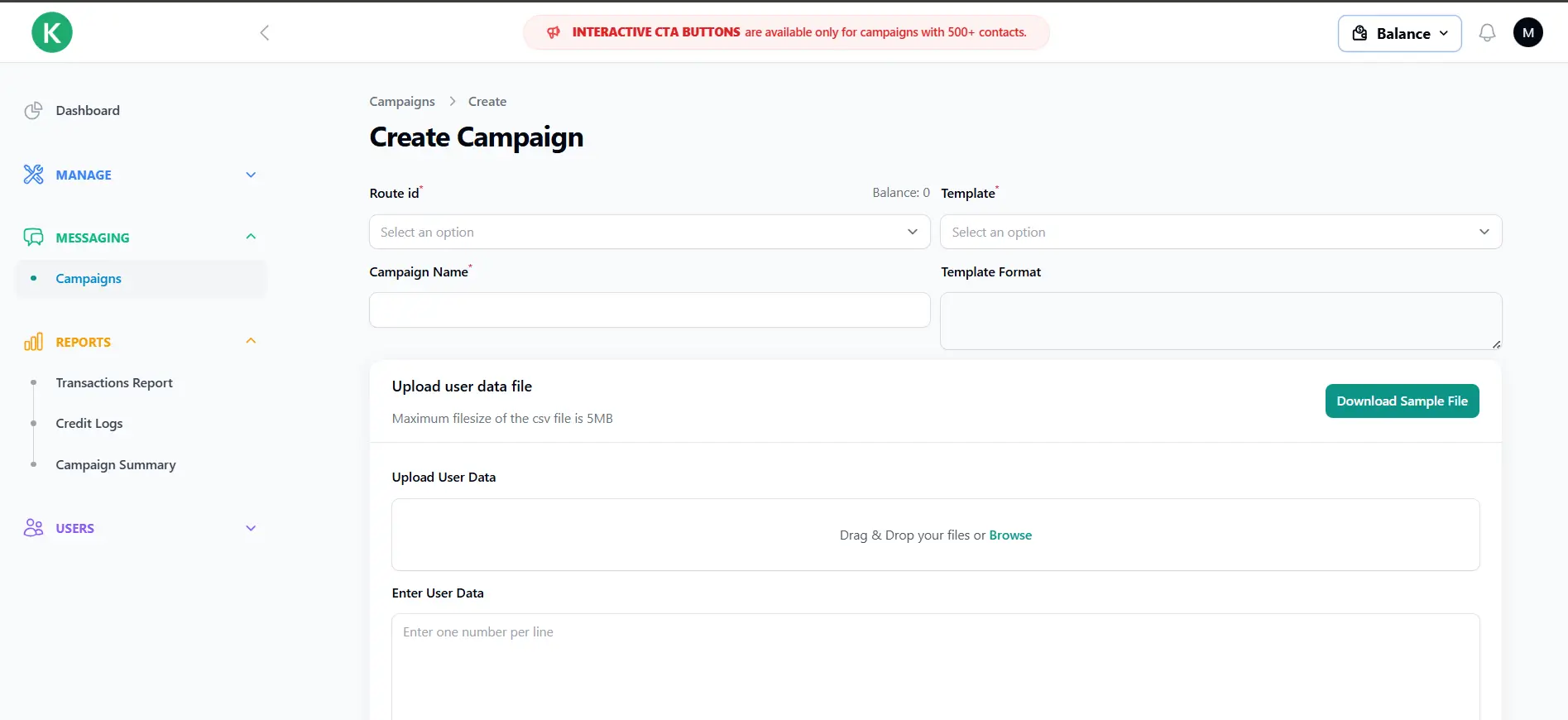Collapse the REPORTS section chevron
Viewport: 1568px width, 720px height.
tap(251, 341)
